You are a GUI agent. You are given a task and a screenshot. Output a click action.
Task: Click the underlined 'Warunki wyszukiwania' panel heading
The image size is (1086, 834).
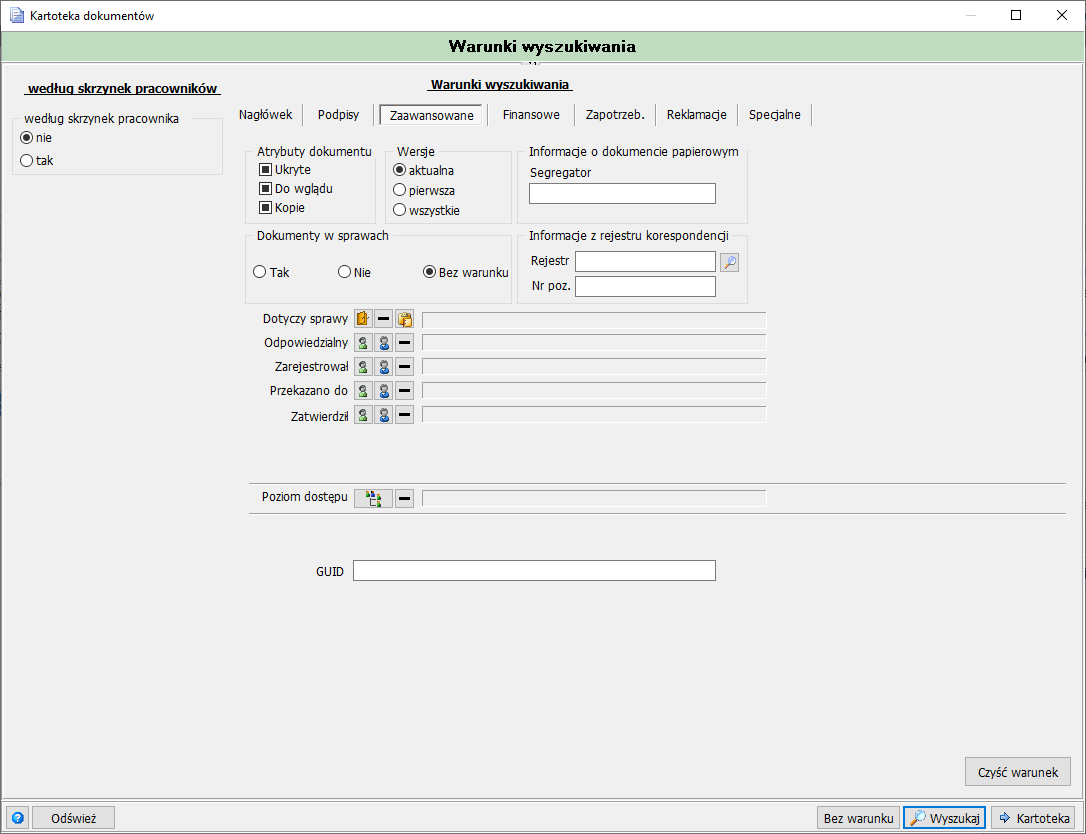[x=501, y=85]
